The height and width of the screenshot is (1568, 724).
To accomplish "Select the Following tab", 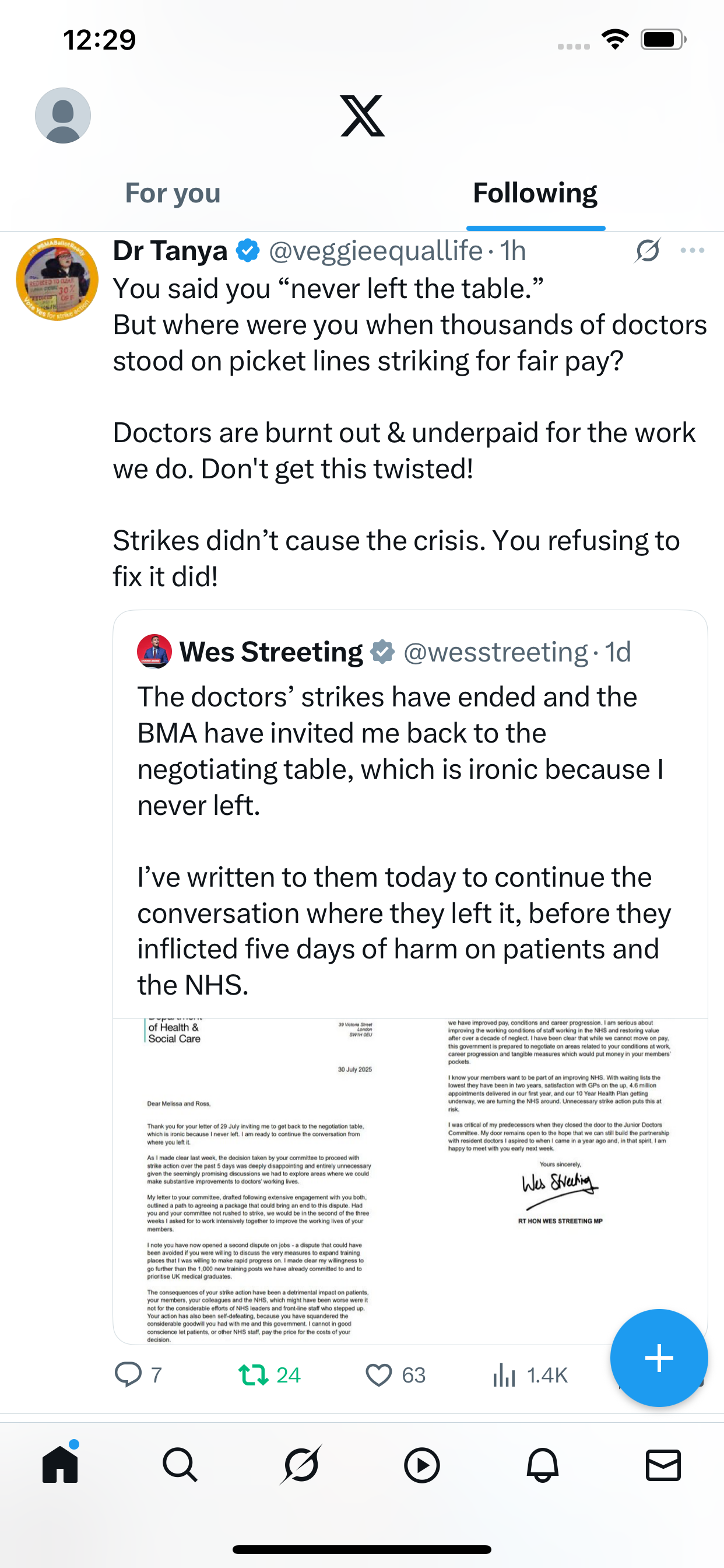I will coord(535,194).
